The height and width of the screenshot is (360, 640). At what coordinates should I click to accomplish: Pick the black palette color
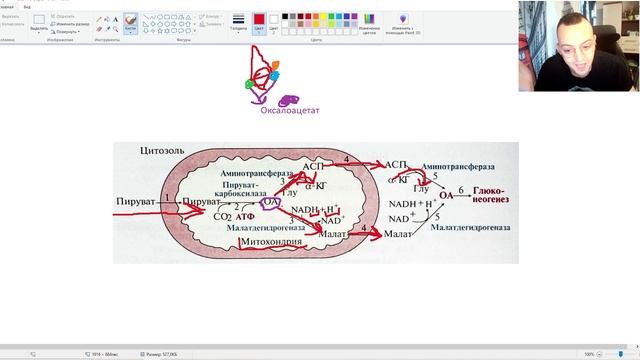tap(285, 16)
